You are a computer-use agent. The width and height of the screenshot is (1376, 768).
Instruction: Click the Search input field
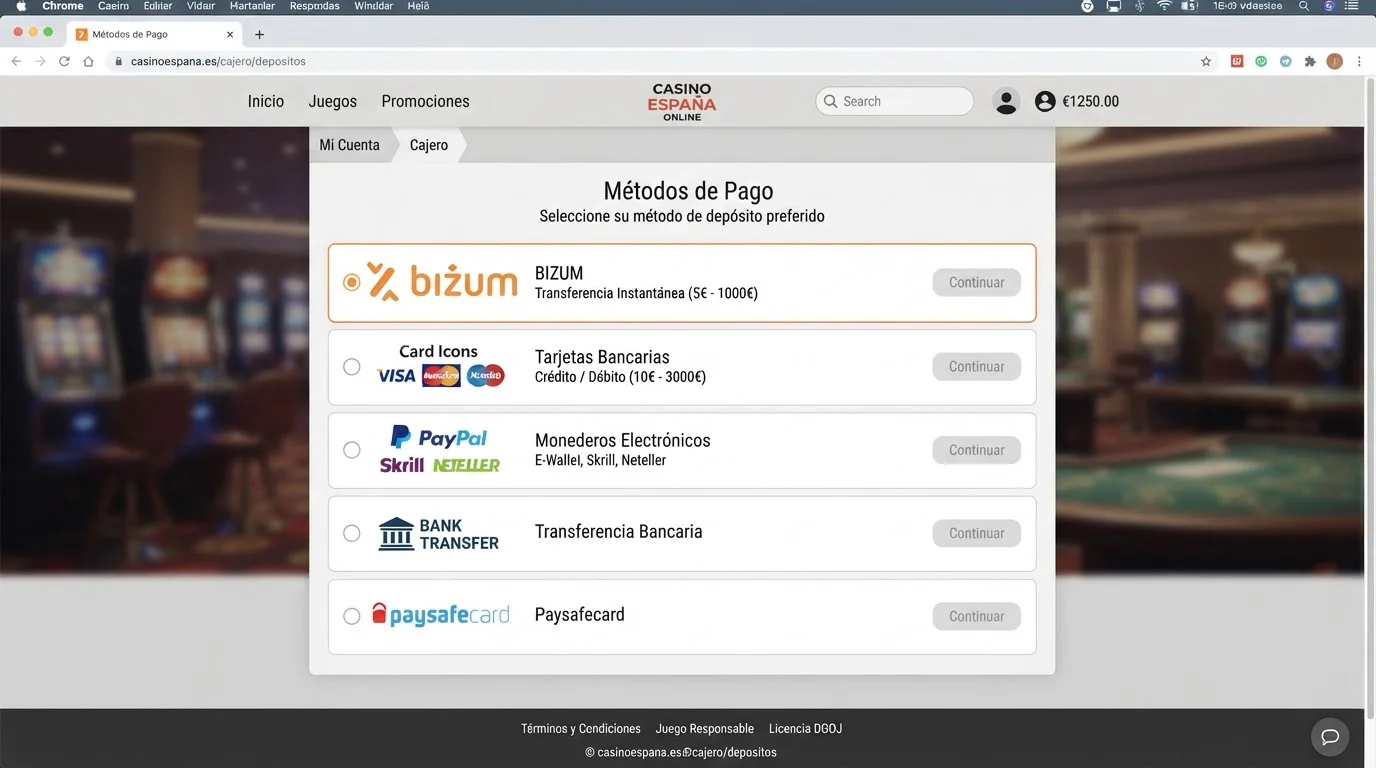point(895,101)
